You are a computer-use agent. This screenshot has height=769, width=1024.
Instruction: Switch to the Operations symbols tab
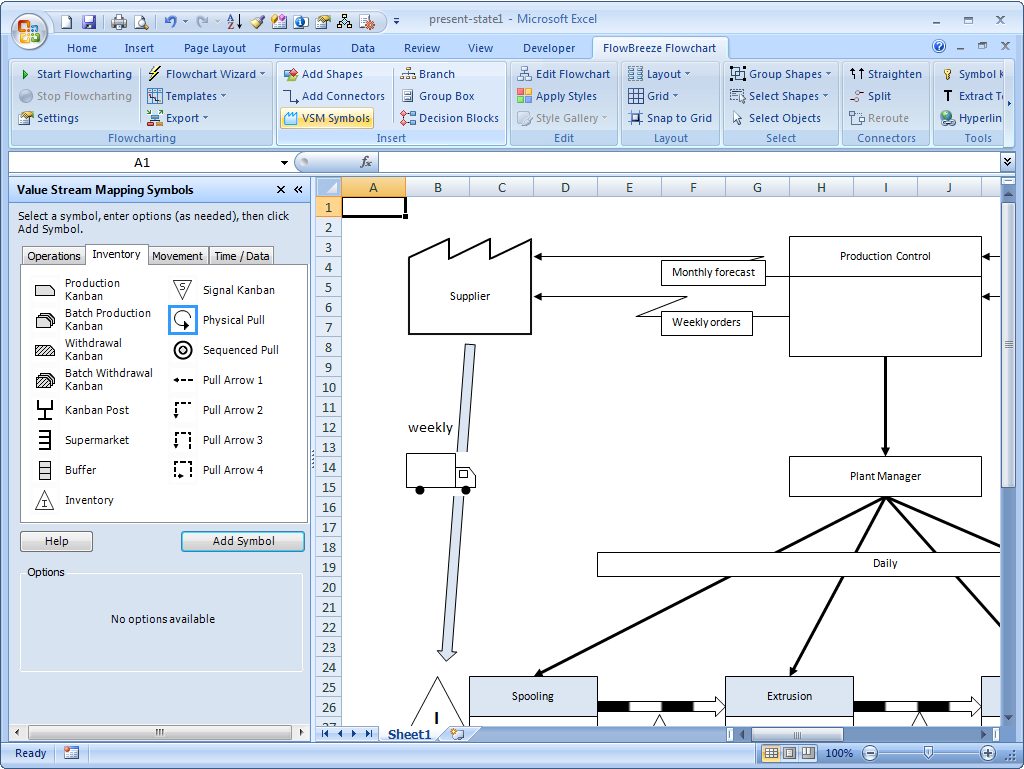54,256
